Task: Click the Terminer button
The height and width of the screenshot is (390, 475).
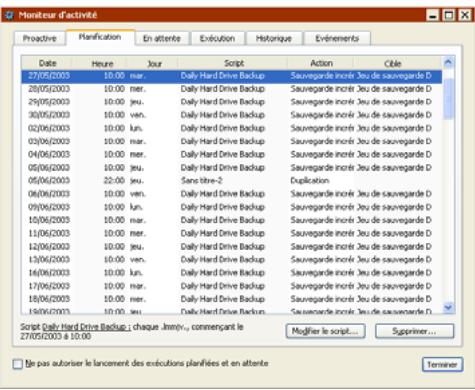Action: point(442,364)
